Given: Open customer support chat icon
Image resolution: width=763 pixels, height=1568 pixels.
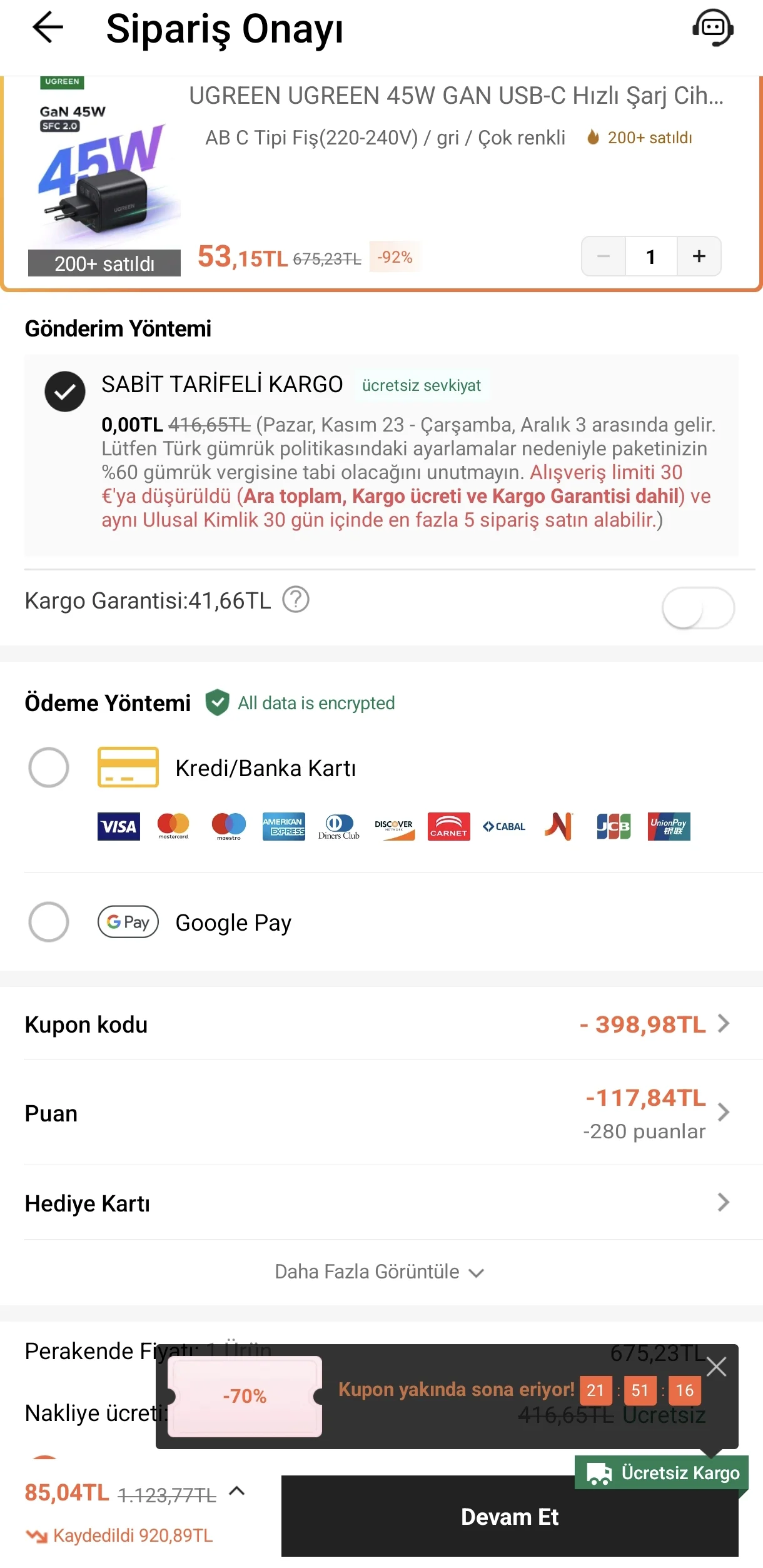Looking at the screenshot, I should (x=713, y=28).
